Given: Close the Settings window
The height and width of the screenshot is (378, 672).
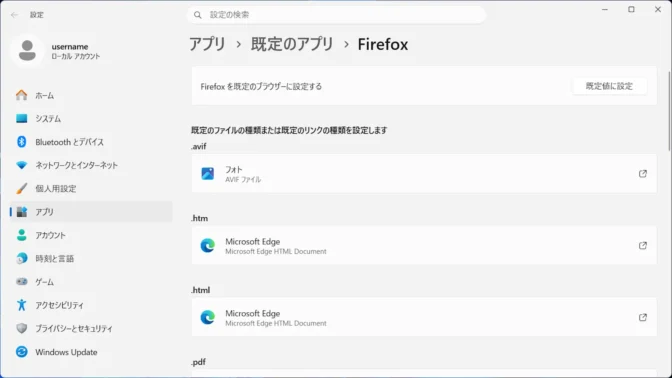Looking at the screenshot, I should coord(658,9).
